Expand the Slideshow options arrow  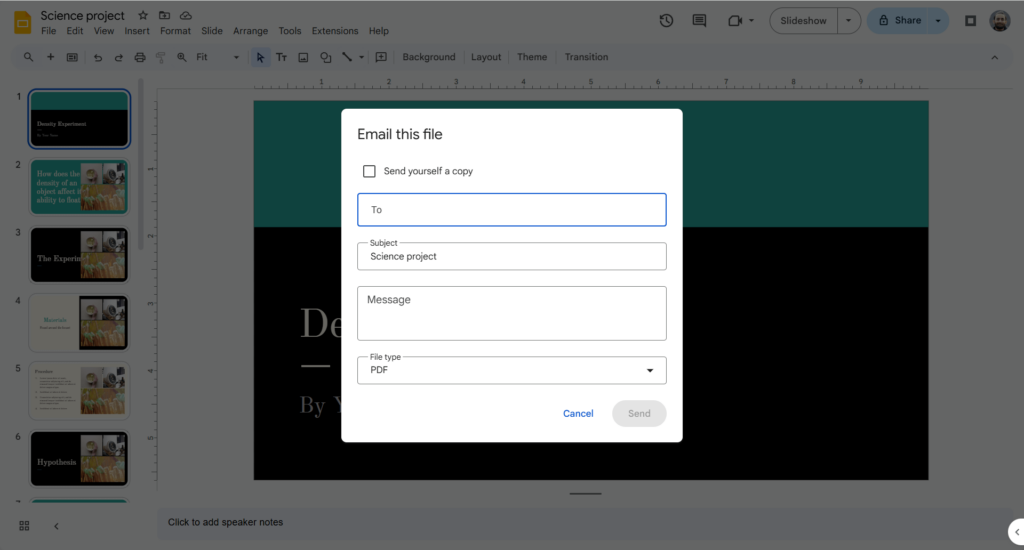click(849, 20)
